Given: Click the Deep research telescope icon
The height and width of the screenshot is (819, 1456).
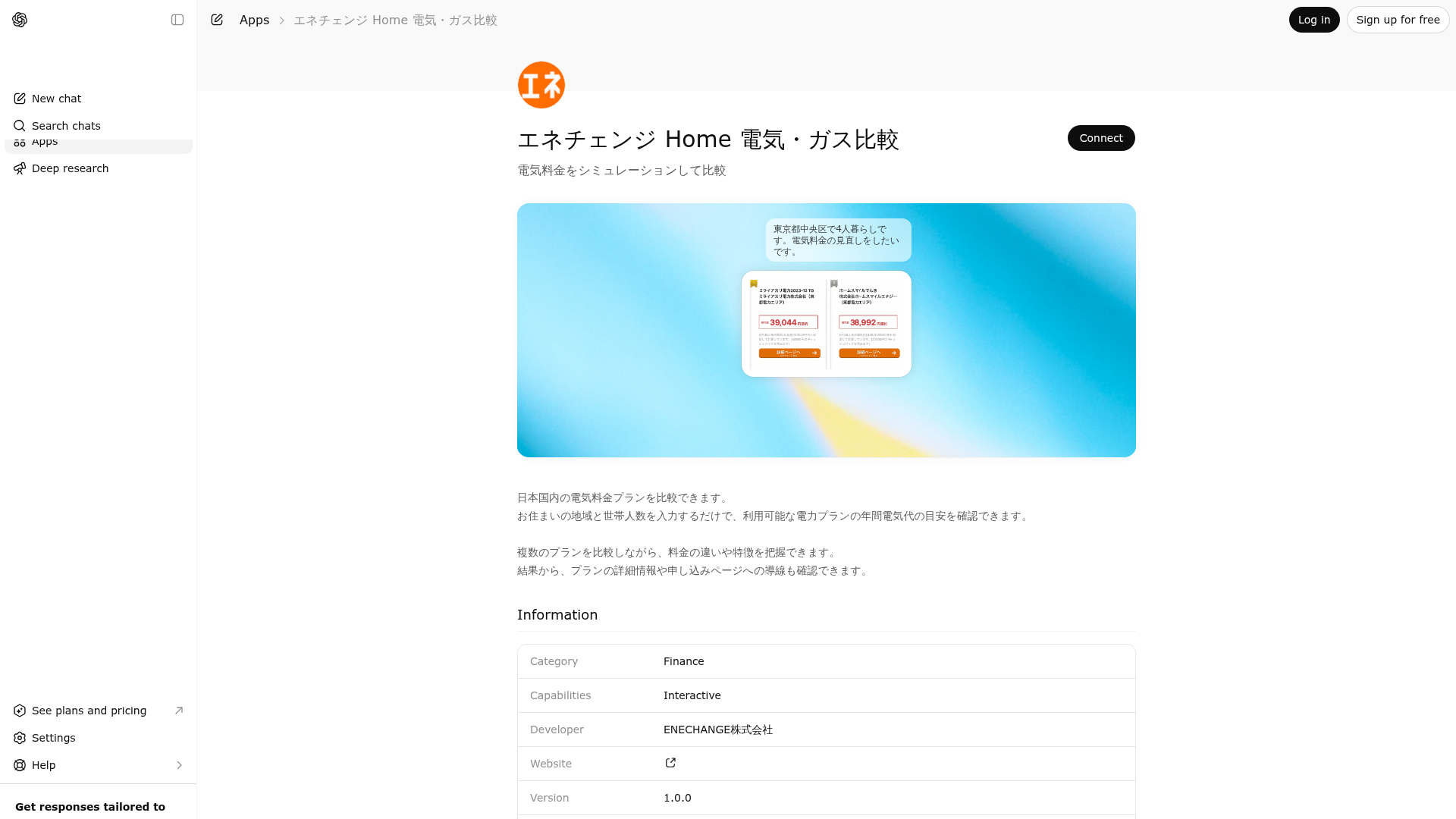Looking at the screenshot, I should (20, 168).
